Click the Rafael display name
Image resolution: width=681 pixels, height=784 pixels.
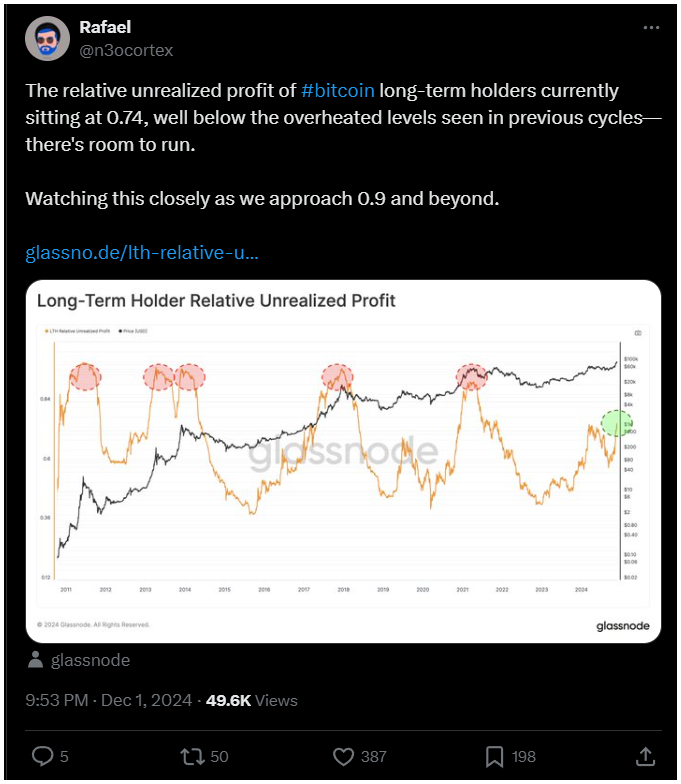click(105, 27)
